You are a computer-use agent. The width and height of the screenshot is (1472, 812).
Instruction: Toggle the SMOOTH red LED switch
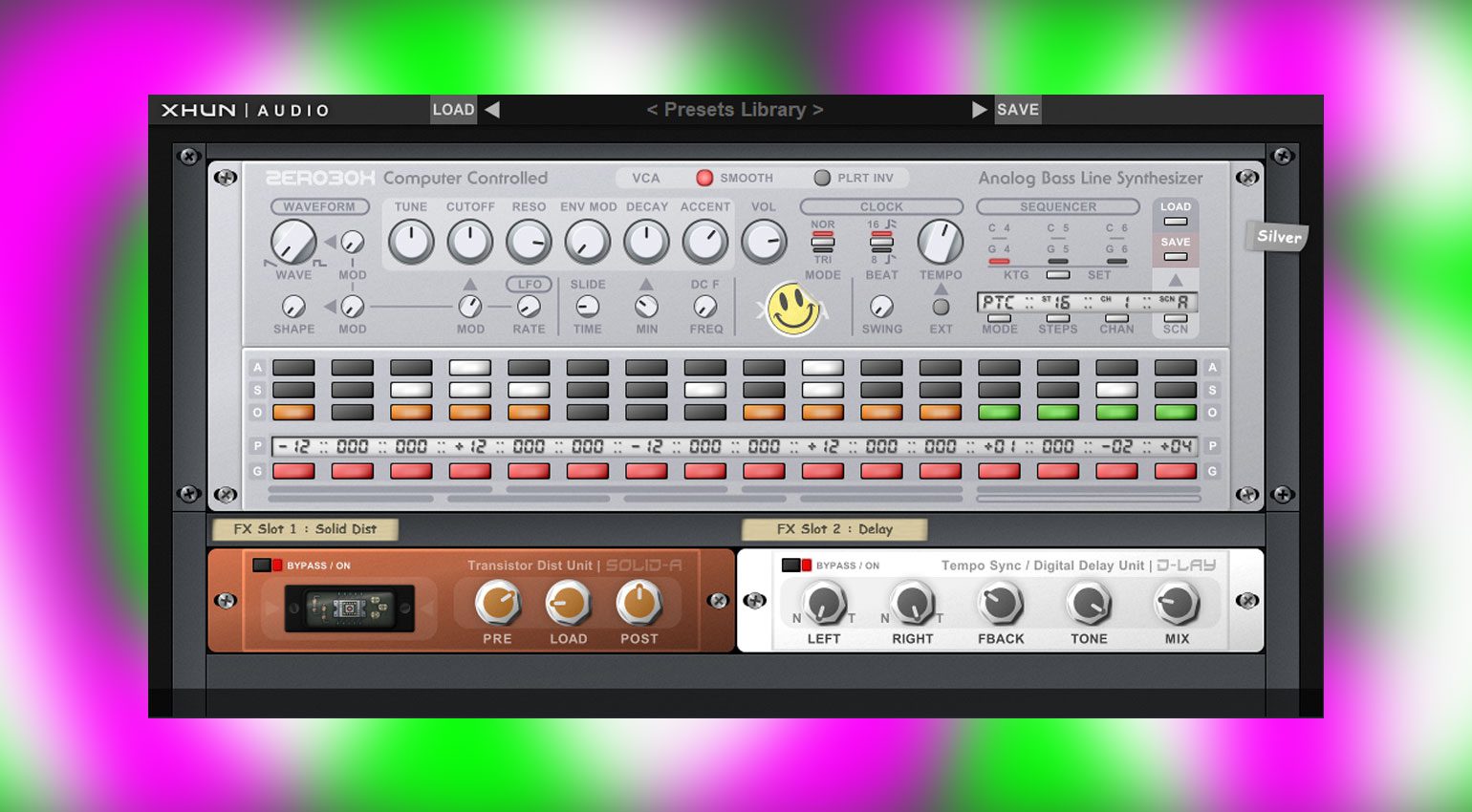(x=704, y=178)
